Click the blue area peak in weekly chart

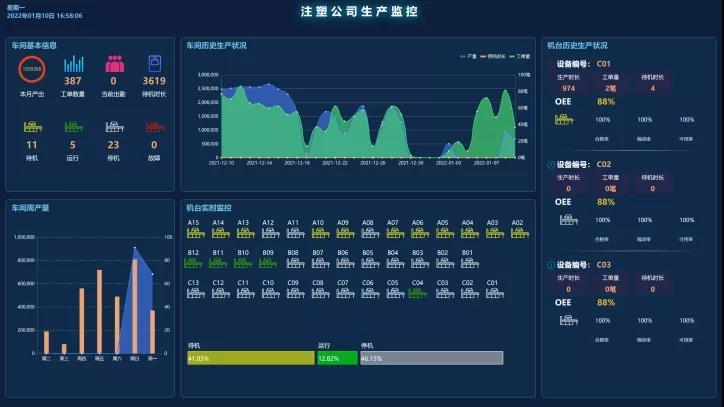coord(135,248)
